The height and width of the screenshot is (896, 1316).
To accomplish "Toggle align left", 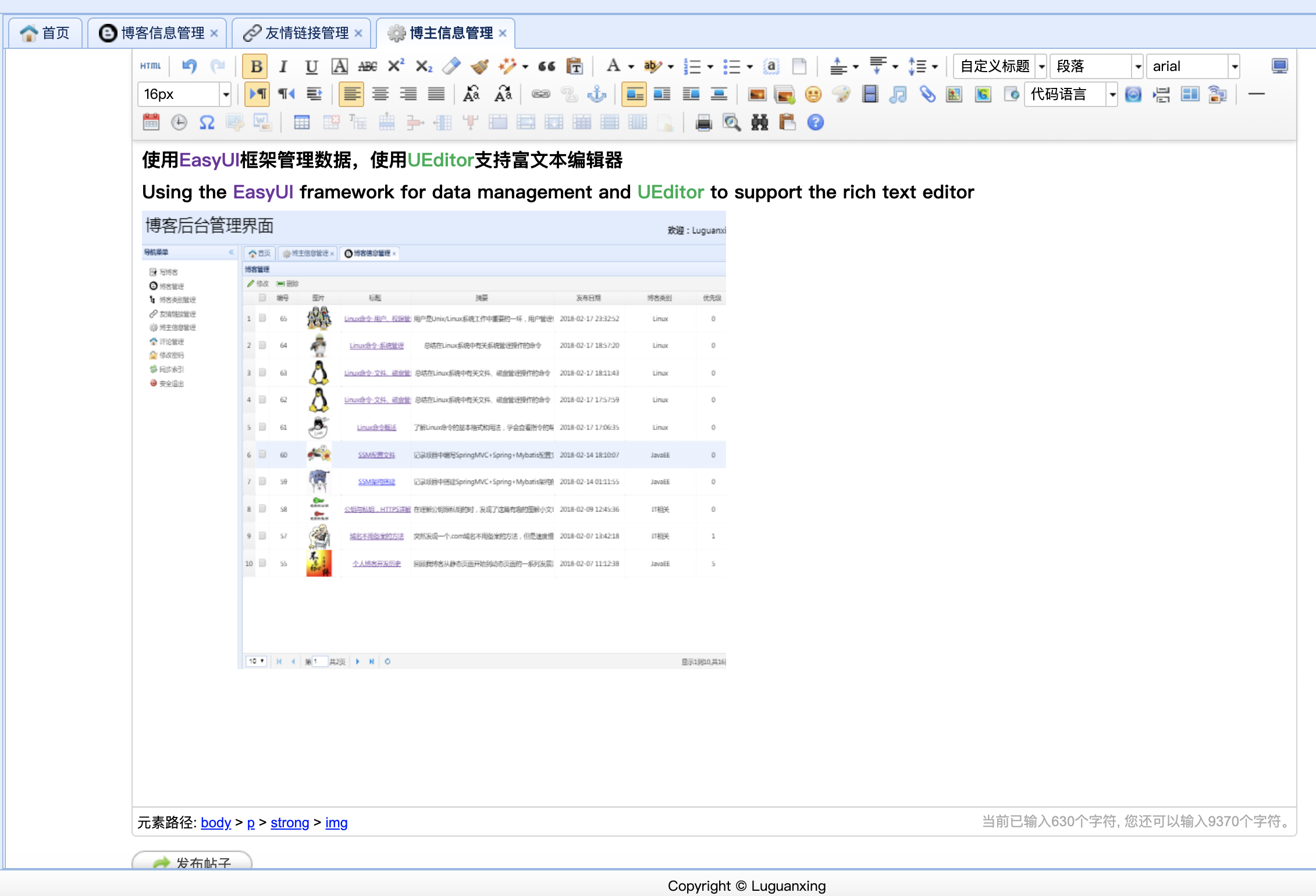I will click(351, 94).
